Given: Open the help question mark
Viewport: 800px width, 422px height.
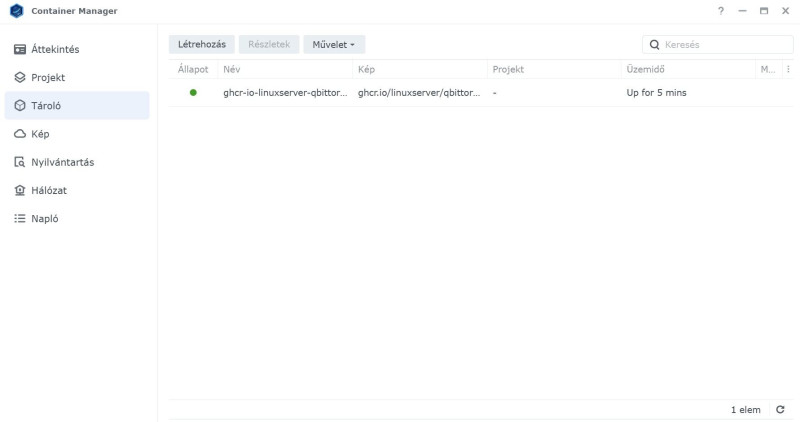Looking at the screenshot, I should [721, 11].
